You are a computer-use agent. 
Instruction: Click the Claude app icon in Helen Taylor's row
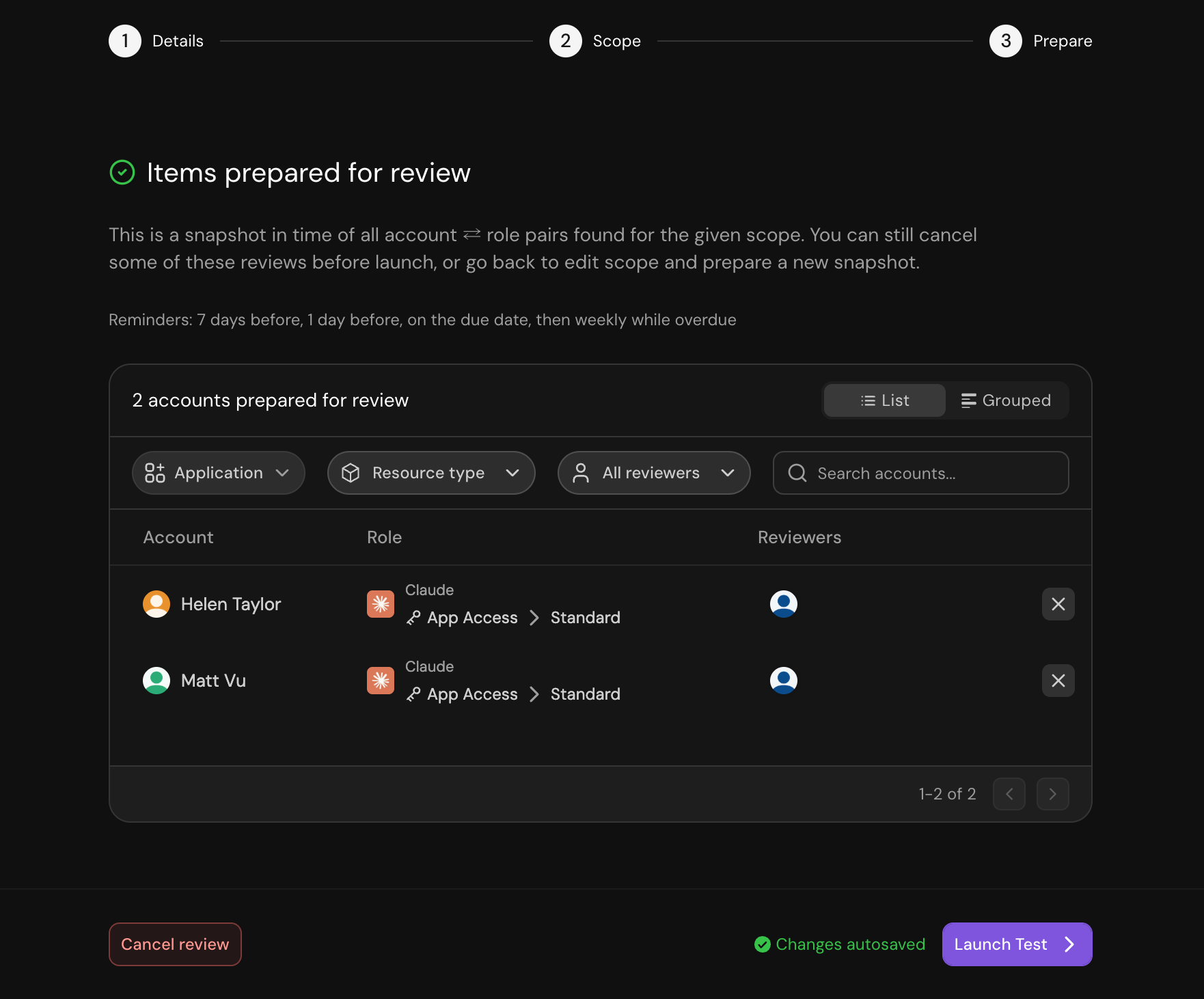[x=381, y=604]
